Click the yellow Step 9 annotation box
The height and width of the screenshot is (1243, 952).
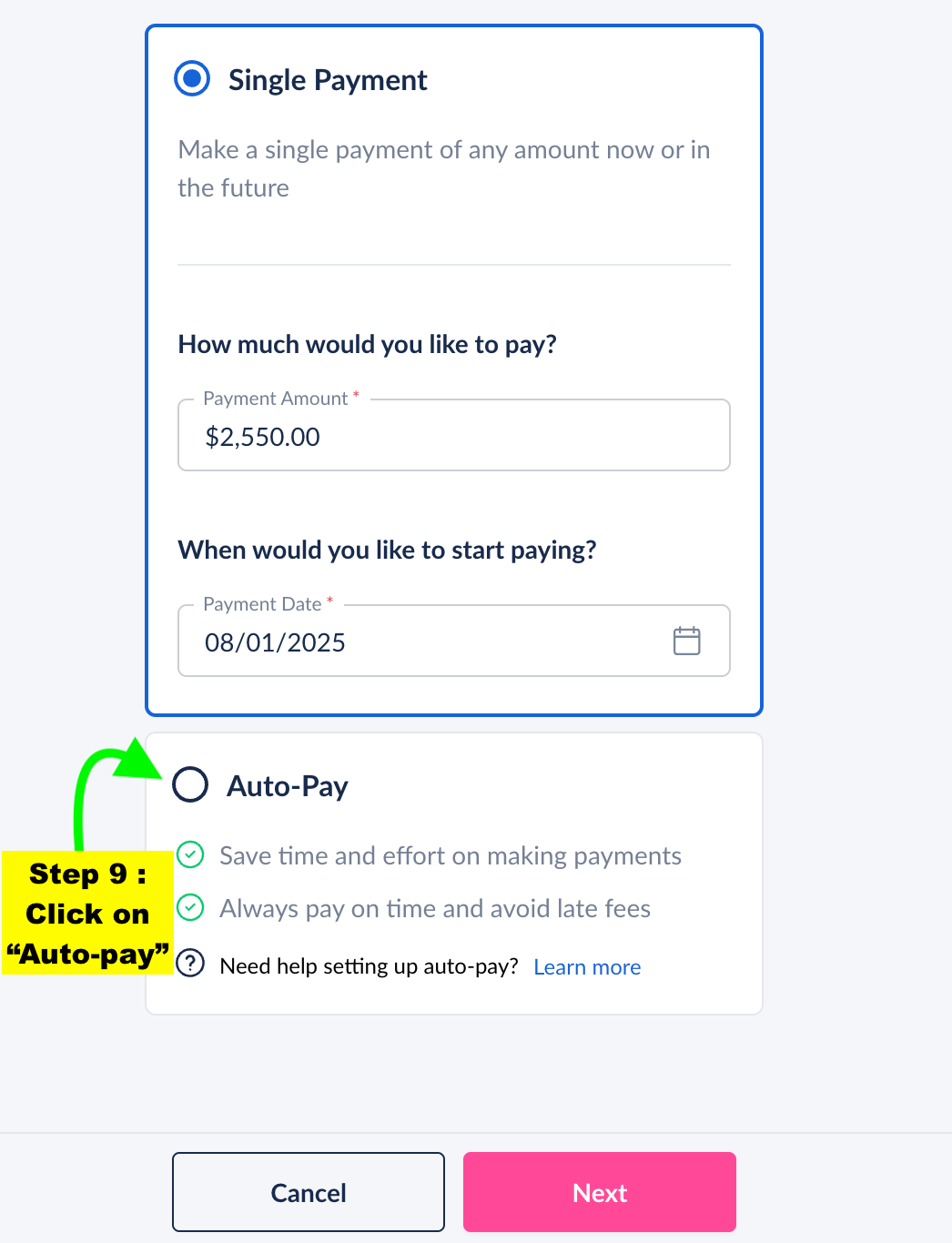click(87, 913)
